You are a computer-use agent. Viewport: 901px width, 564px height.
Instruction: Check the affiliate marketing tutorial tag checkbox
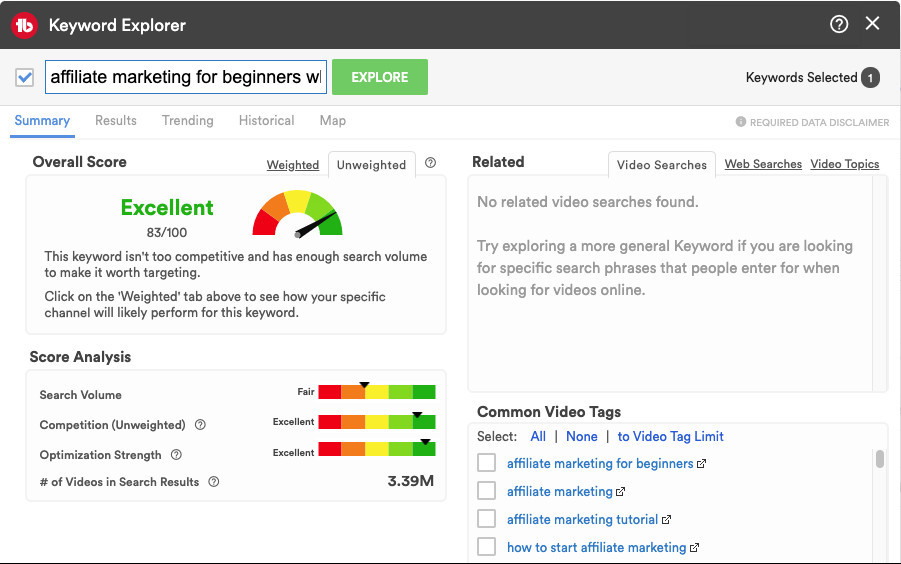(487, 519)
